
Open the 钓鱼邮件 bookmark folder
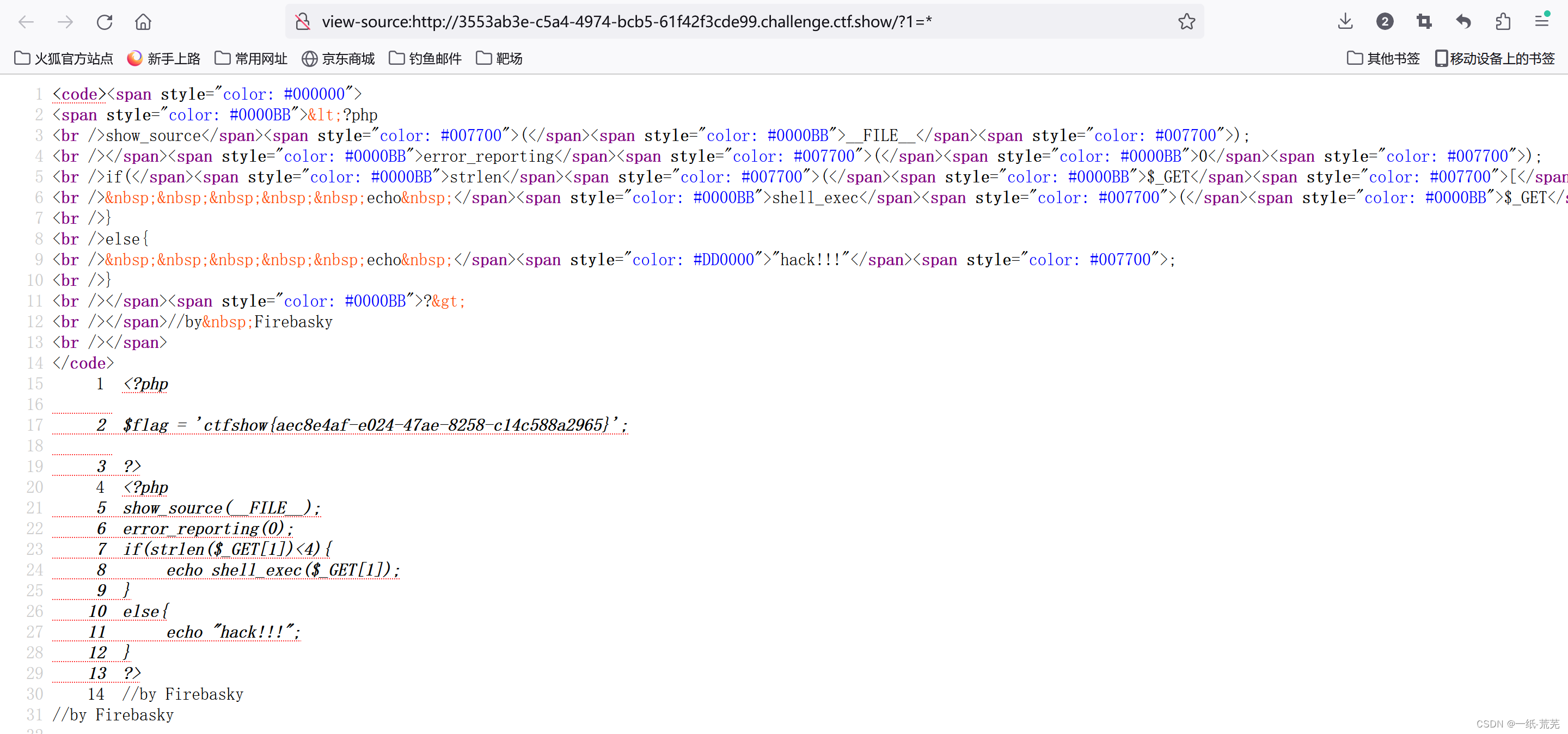tap(425, 58)
